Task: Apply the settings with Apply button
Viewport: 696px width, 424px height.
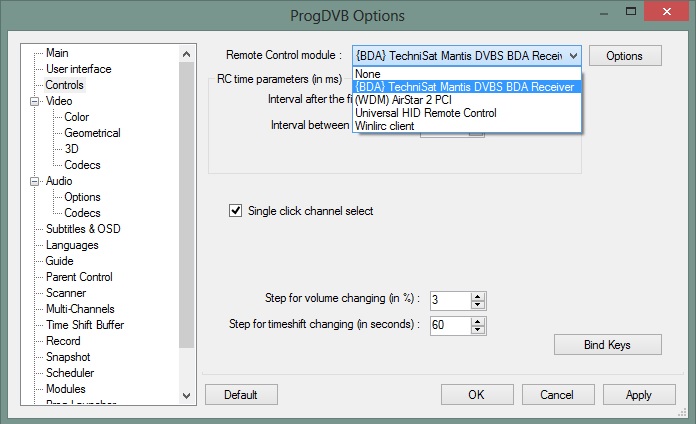Action: [638, 394]
